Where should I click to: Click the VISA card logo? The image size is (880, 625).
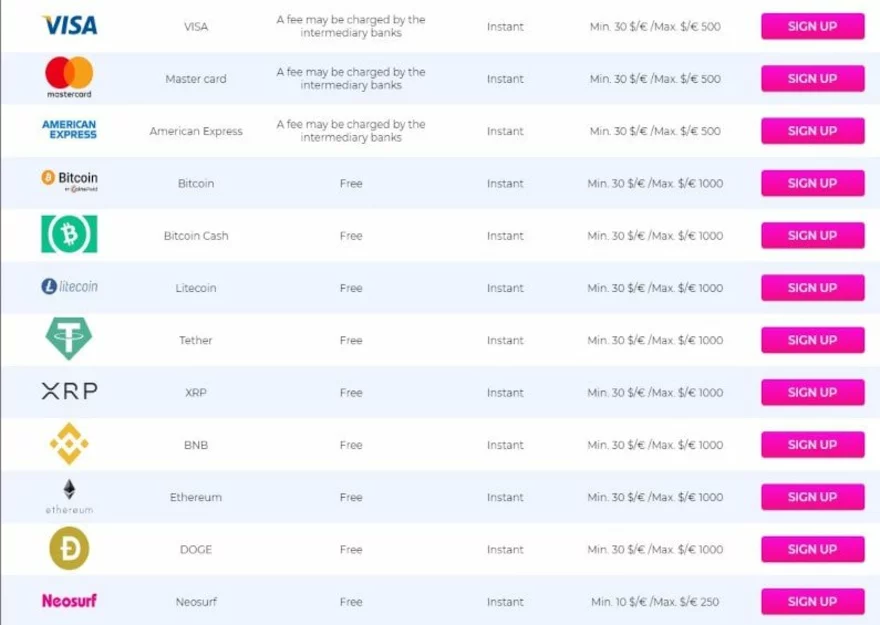point(69,26)
